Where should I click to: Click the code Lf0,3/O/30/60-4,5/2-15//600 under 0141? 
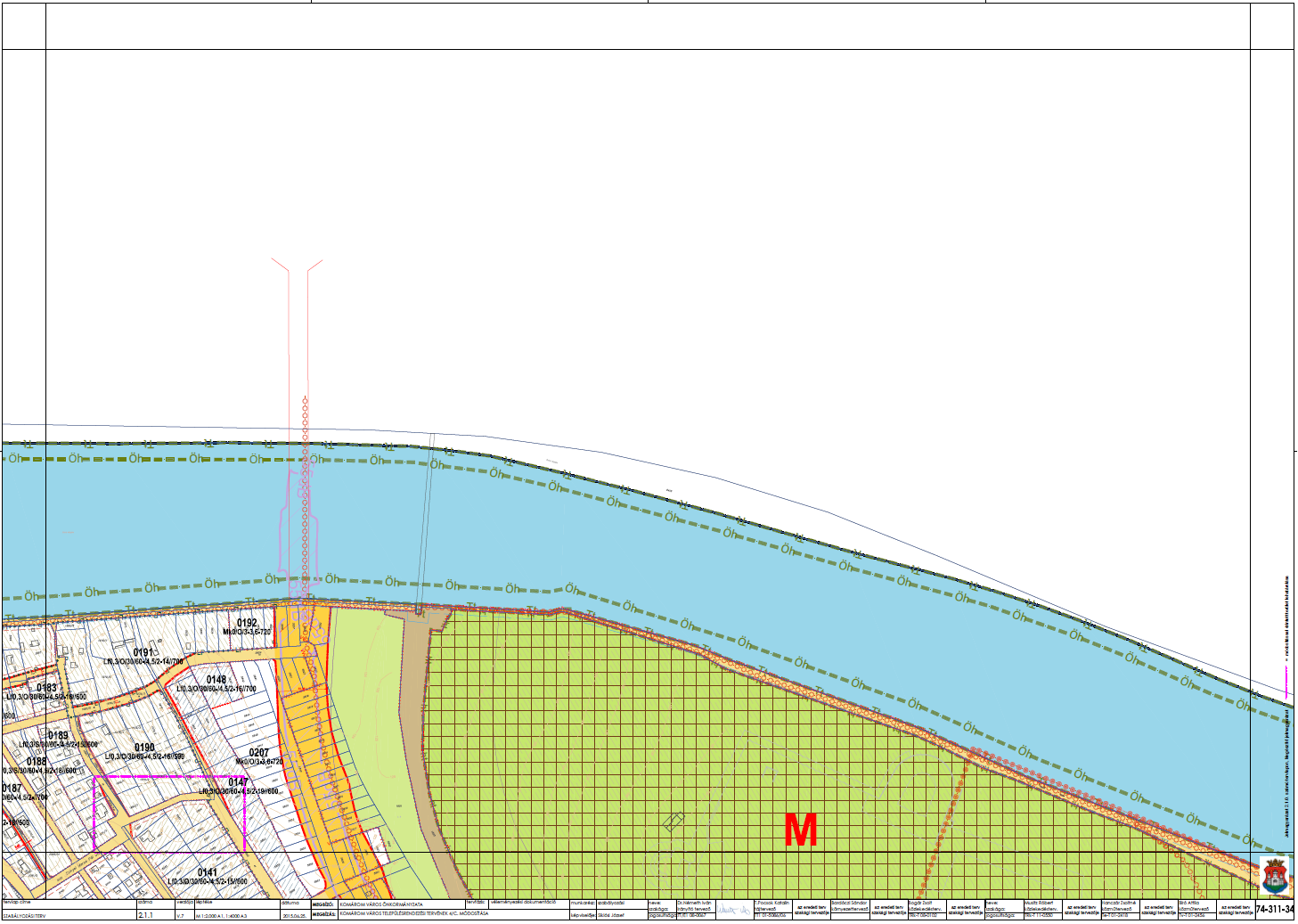tap(207, 881)
